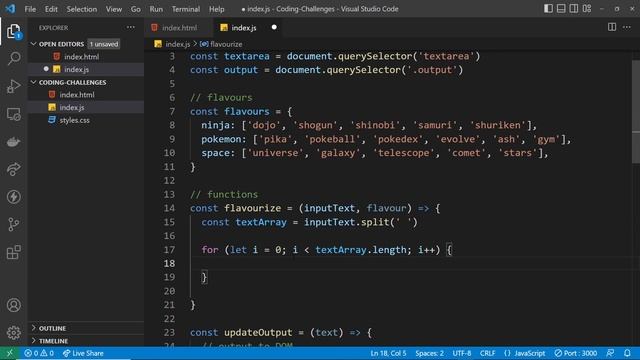Open the editor More Actions ellipsis
Viewport: 640px width, 360px height.
[627, 27]
